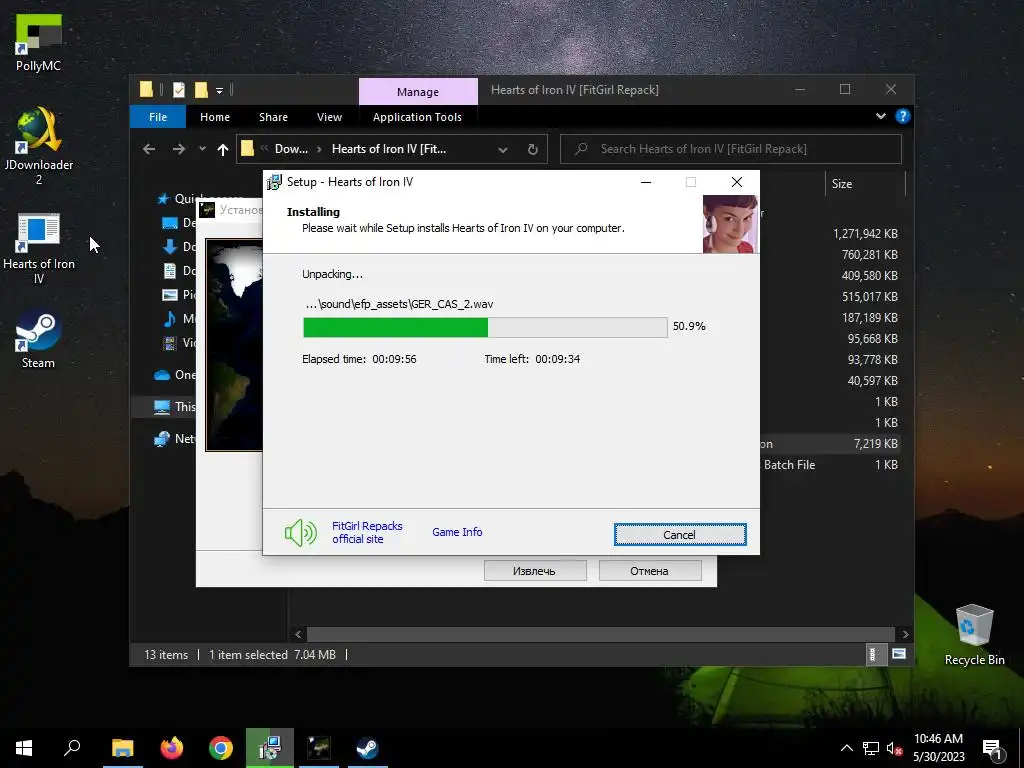Select the Manage contextual tab
The height and width of the screenshot is (768, 1024).
[x=418, y=92]
